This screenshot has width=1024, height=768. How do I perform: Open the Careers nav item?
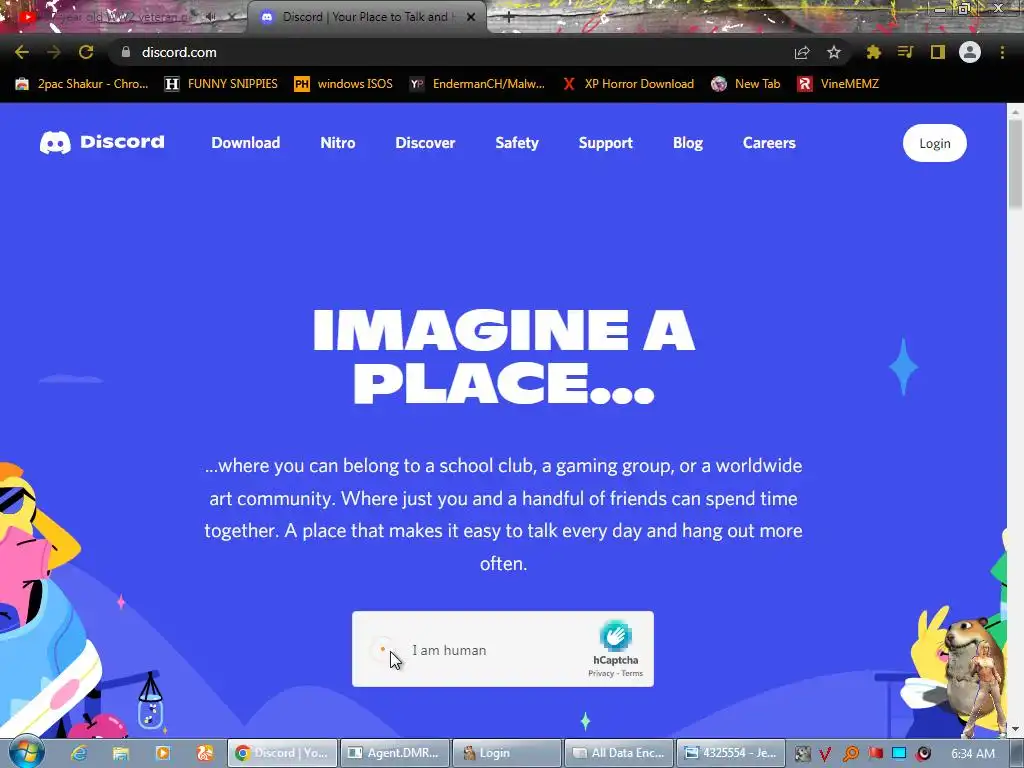[x=769, y=142]
